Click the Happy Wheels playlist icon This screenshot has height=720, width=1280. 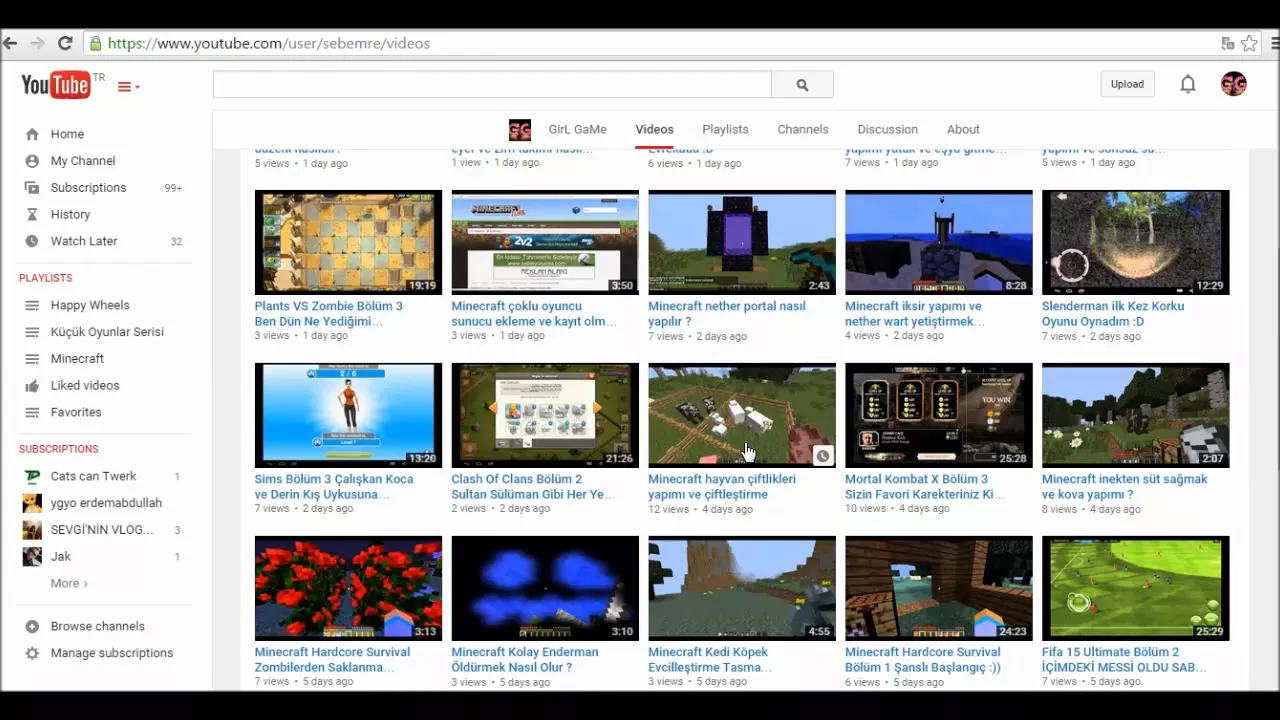[x=32, y=305]
